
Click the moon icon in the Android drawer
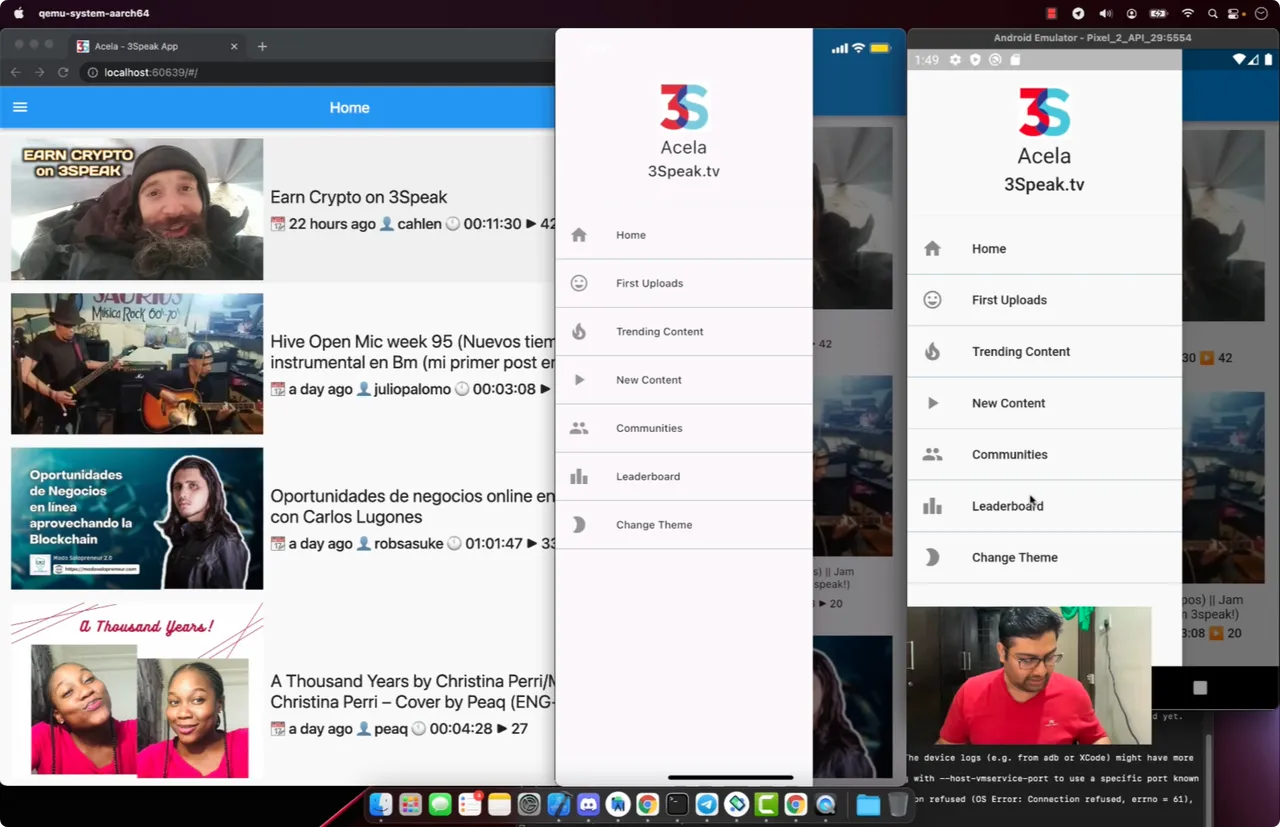point(932,558)
